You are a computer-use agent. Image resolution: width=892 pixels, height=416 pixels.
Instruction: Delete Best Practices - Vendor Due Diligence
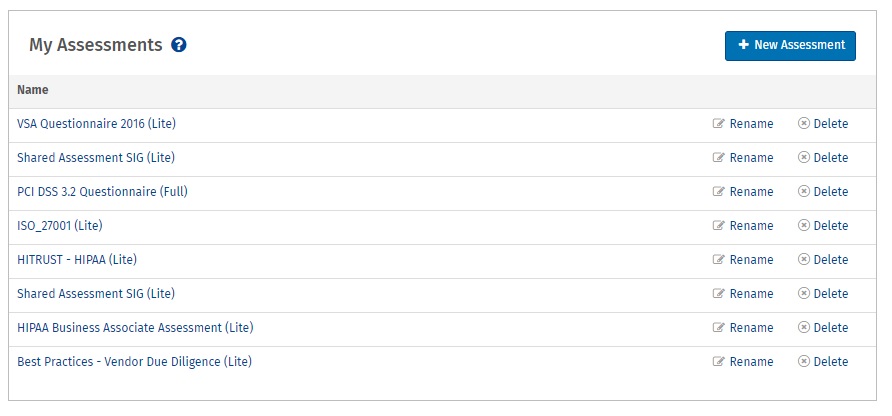click(x=823, y=362)
